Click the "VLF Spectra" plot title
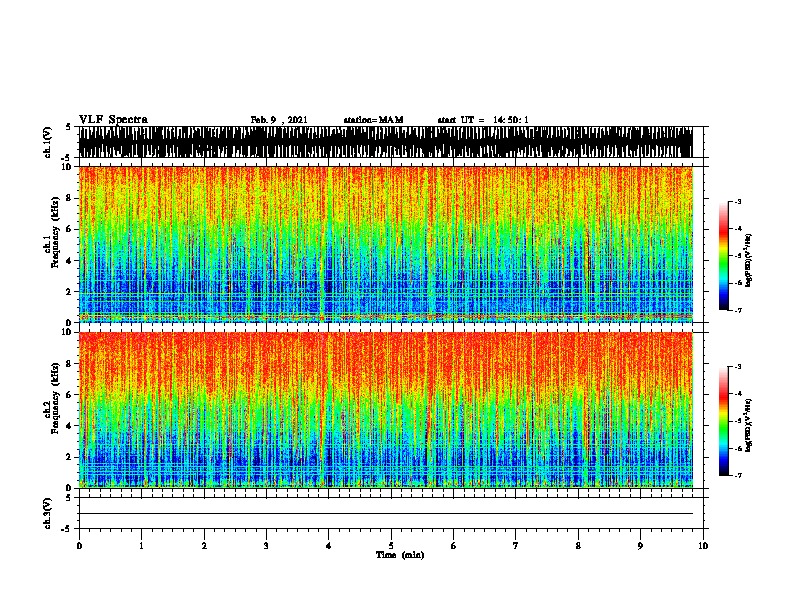The width and height of the screenshot is (792, 612). [x=113, y=120]
